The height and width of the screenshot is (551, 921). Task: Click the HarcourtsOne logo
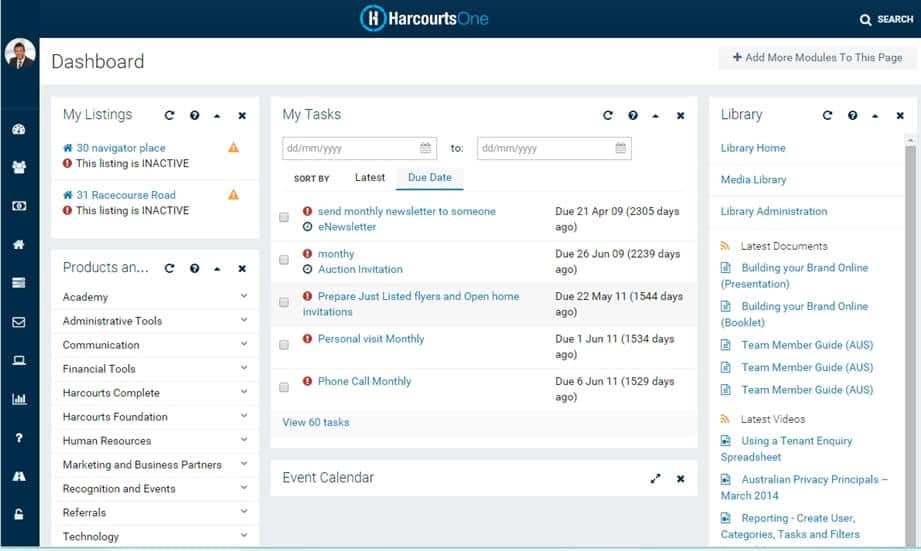click(x=424, y=18)
